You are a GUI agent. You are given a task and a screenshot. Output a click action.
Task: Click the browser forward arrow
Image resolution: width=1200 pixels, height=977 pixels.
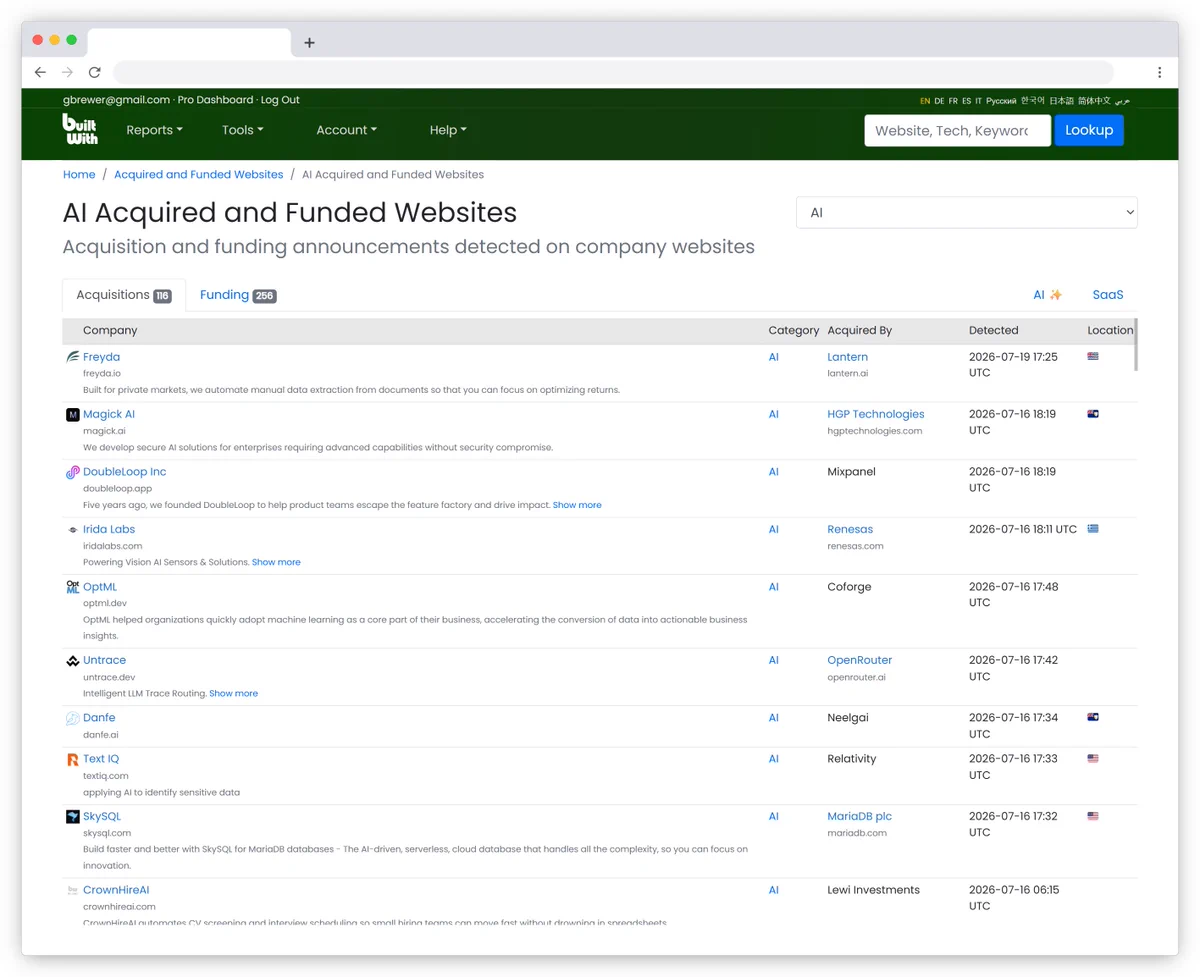tap(67, 72)
